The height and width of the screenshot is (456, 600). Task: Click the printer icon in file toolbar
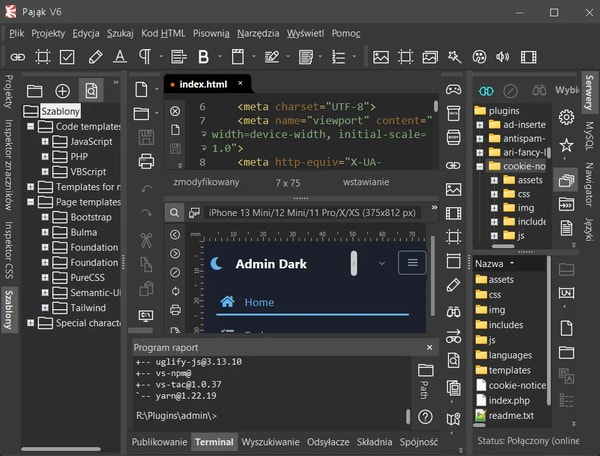[146, 161]
